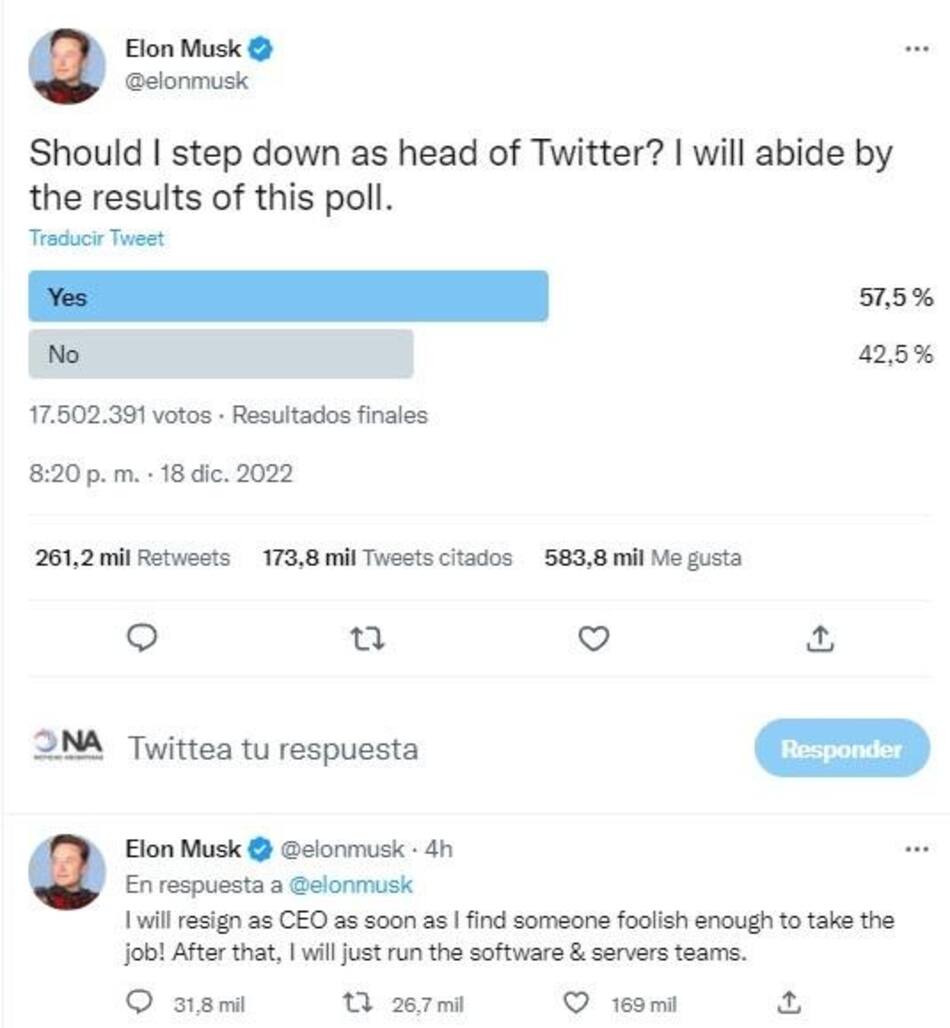Click the reply icon under main tweet
Image resolution: width=950 pixels, height=1028 pixels.
(x=147, y=637)
